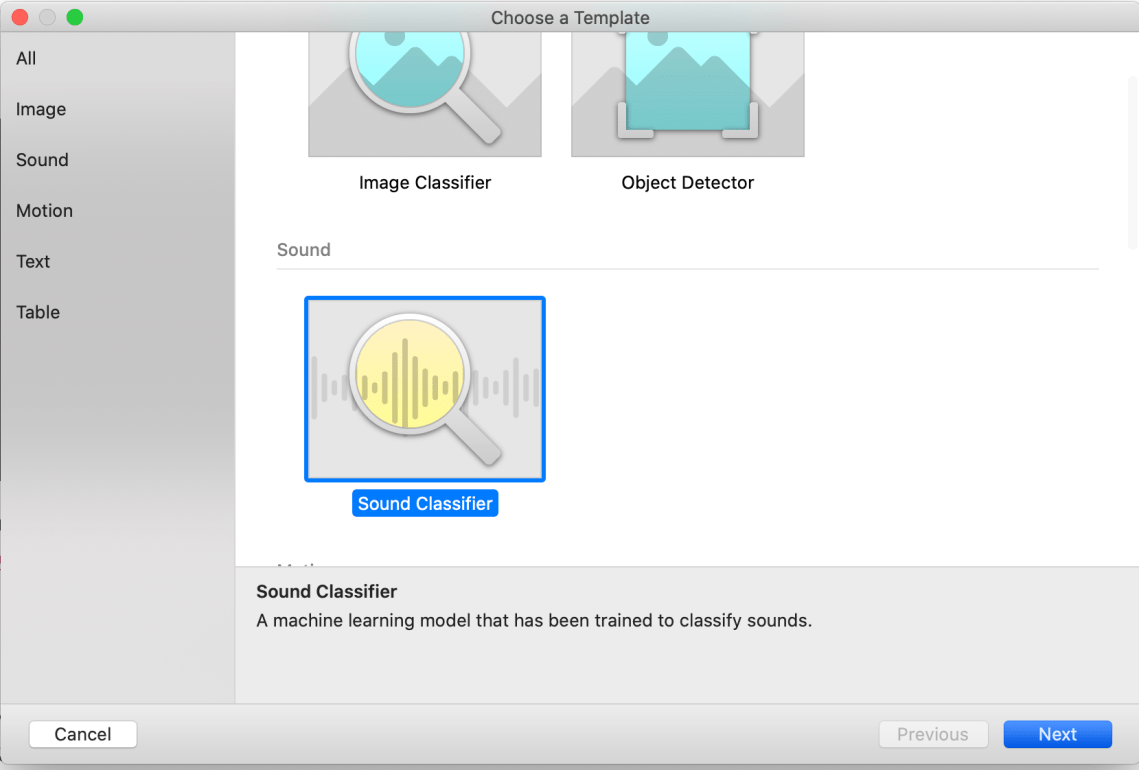This screenshot has width=1139, height=770.
Task: Select the Sound Classifier template icon
Action: tap(424, 388)
